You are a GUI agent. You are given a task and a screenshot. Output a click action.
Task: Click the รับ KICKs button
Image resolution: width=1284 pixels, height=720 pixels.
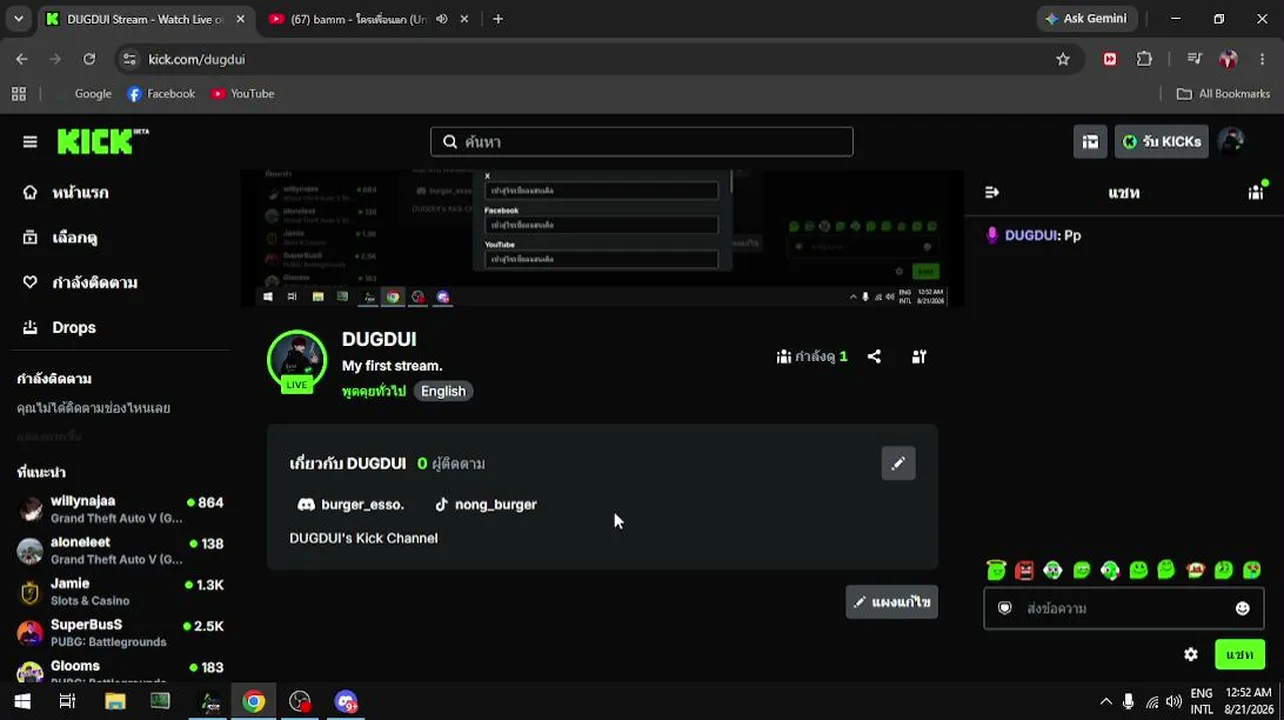coord(1162,142)
